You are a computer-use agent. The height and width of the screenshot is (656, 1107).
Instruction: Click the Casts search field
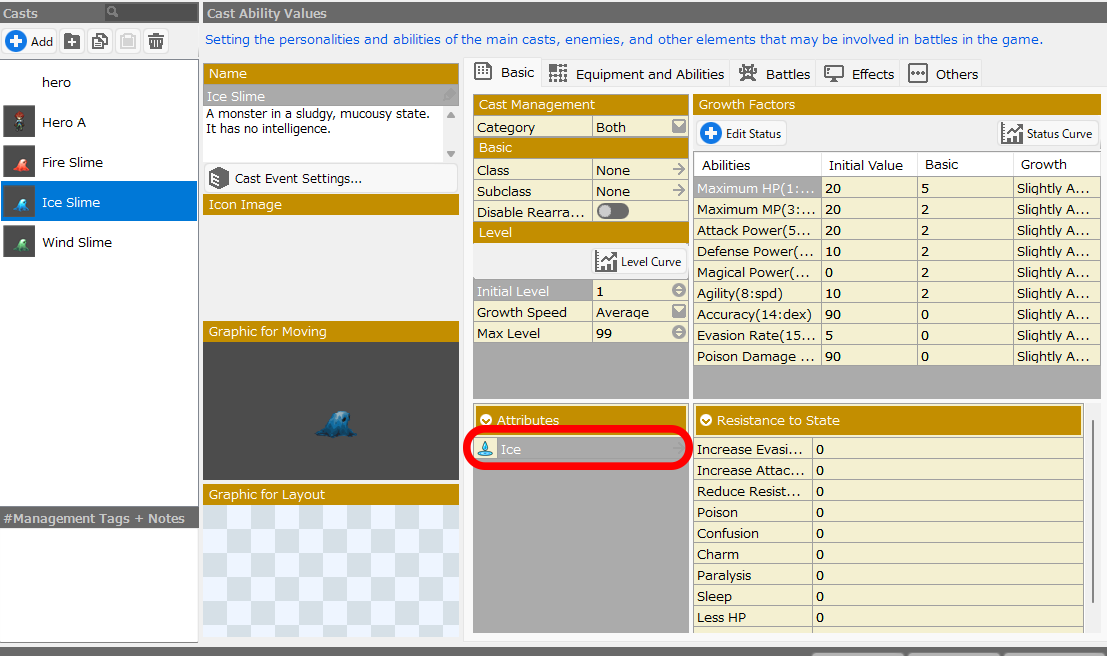point(152,12)
